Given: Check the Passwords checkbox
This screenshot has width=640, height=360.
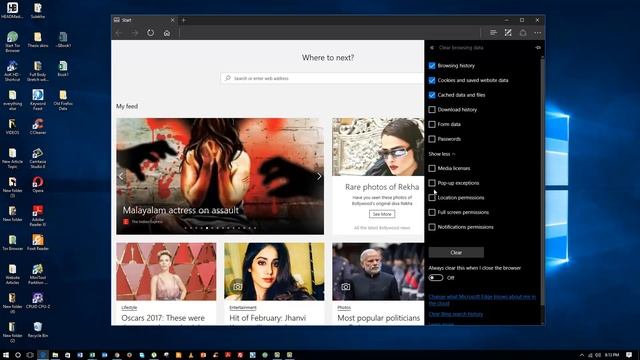Looking at the screenshot, I should pyautogui.click(x=432, y=139).
